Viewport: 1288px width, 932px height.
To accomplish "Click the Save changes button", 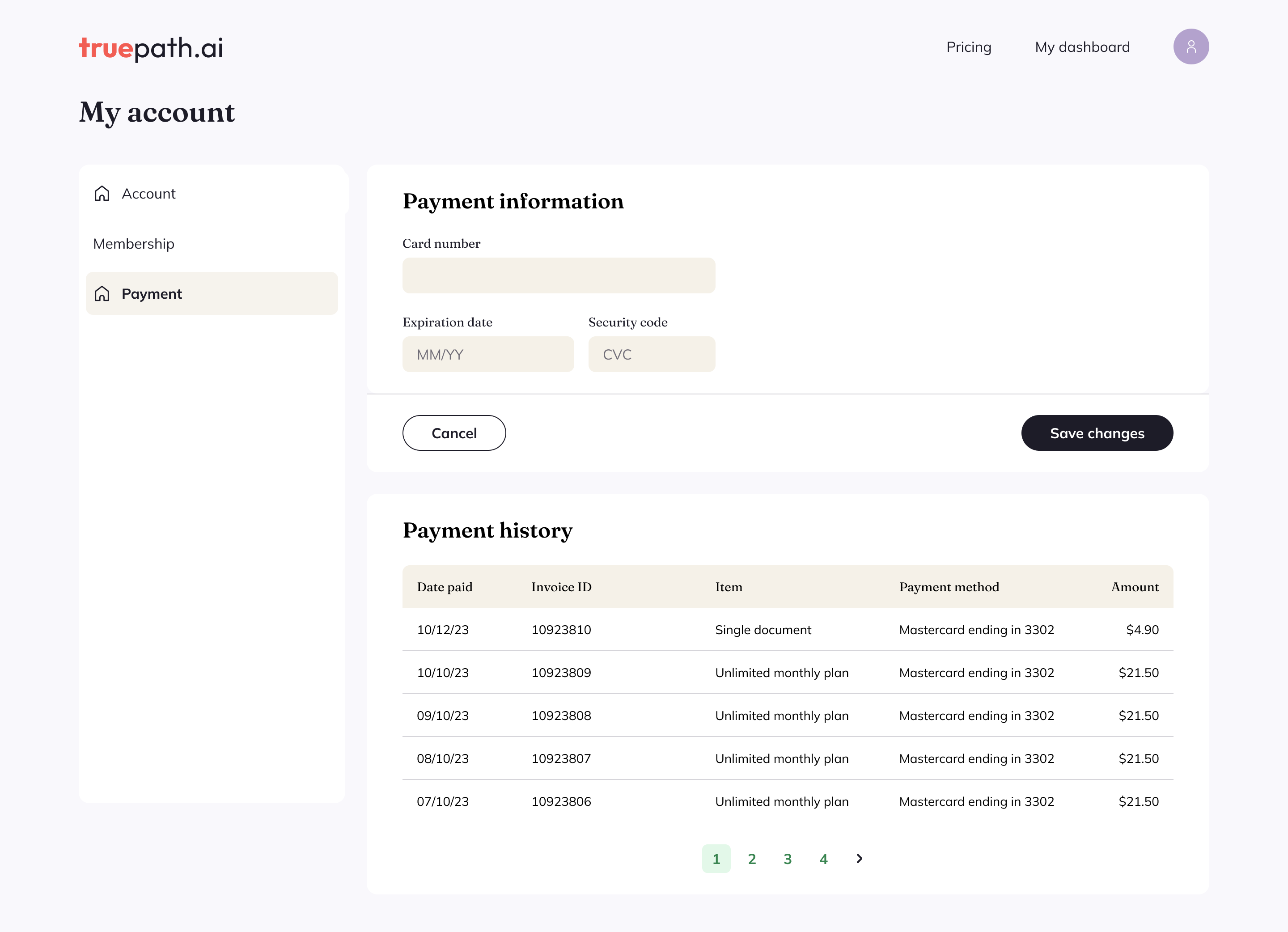I will coord(1097,432).
